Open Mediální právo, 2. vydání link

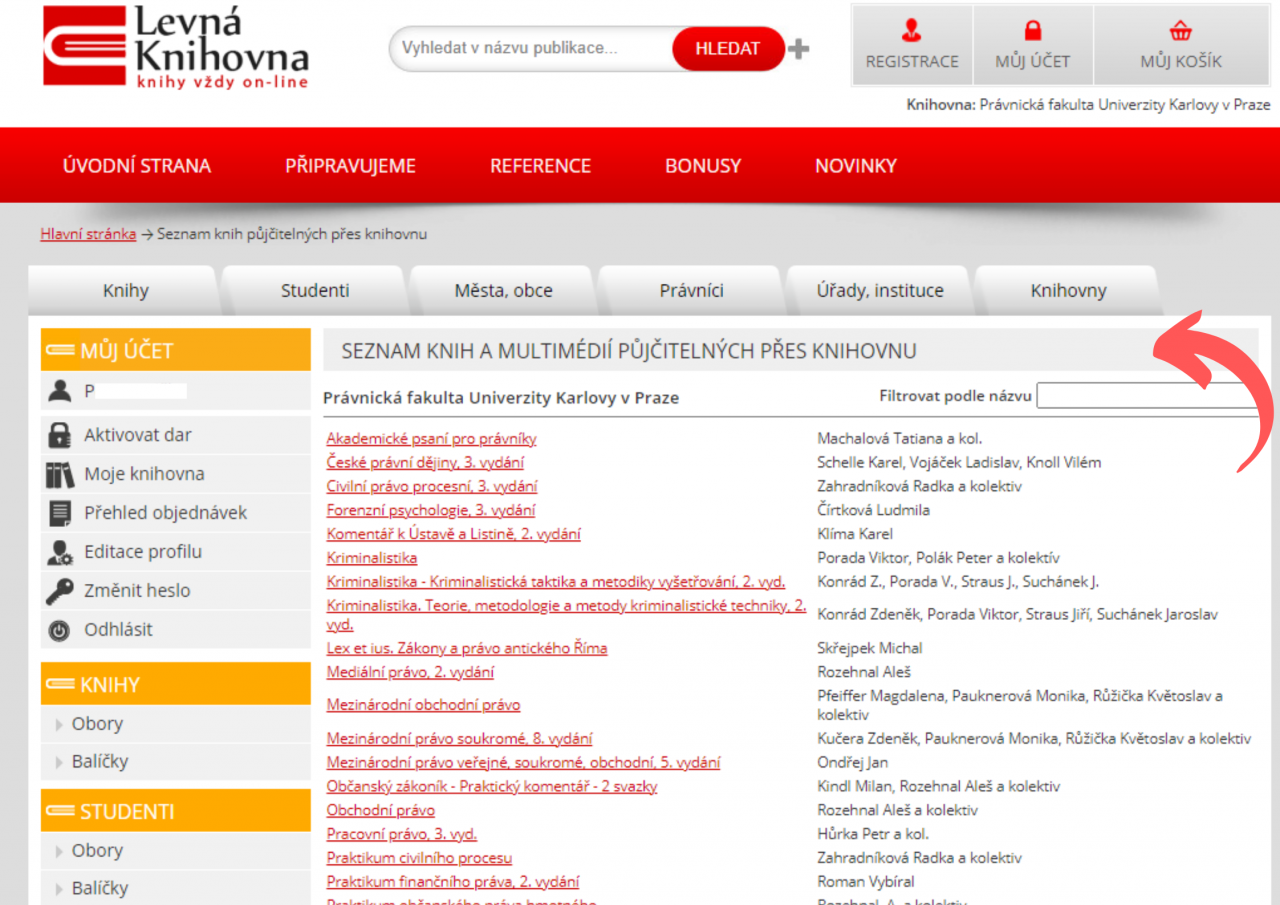coord(410,672)
